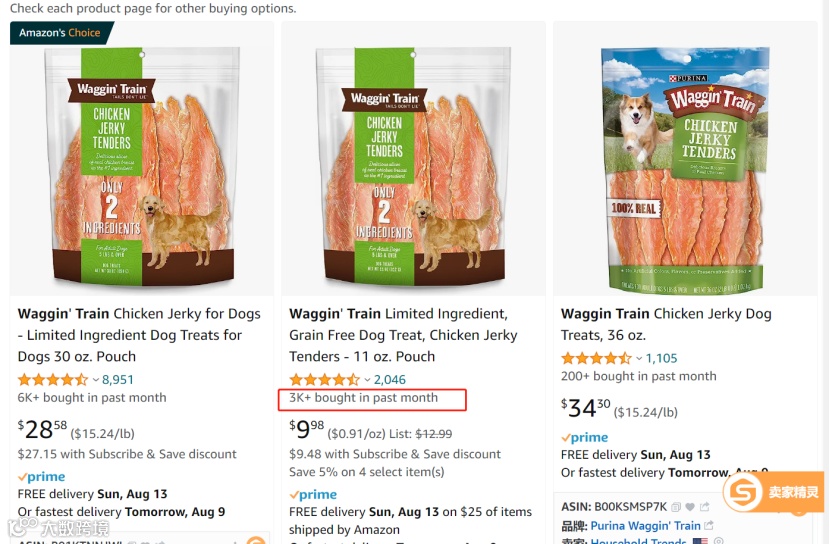Click the heart icon next to the ASIN

coord(688,507)
